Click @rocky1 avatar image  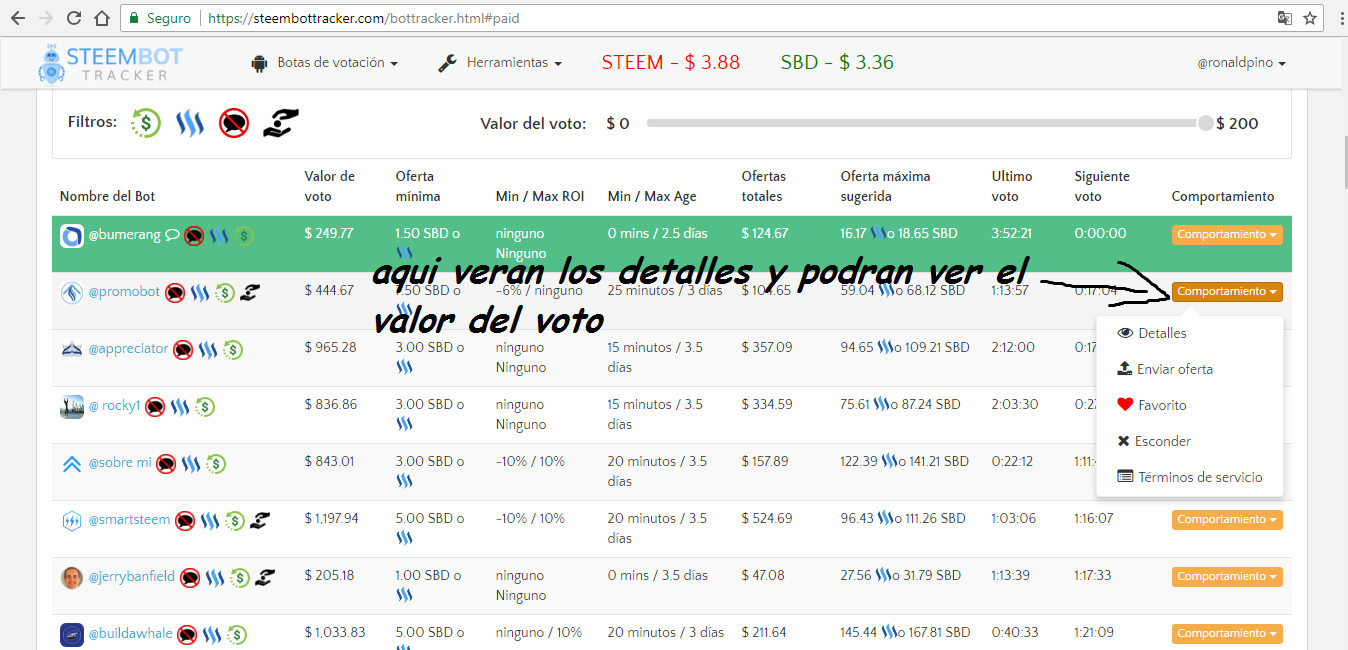coord(72,407)
